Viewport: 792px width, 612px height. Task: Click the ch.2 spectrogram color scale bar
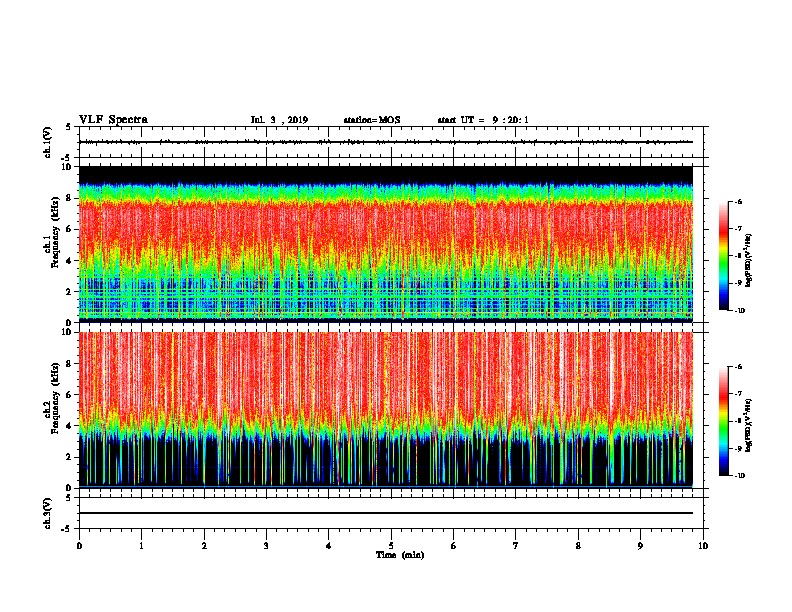(x=723, y=421)
